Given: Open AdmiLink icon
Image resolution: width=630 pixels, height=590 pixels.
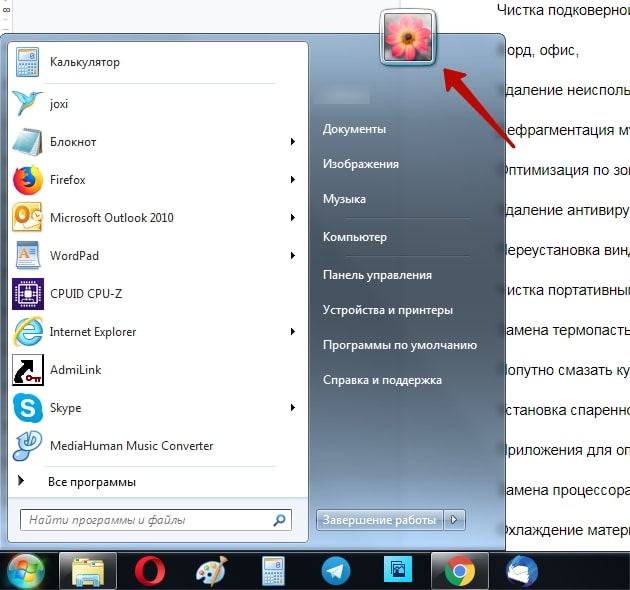Looking at the screenshot, I should click(28, 370).
